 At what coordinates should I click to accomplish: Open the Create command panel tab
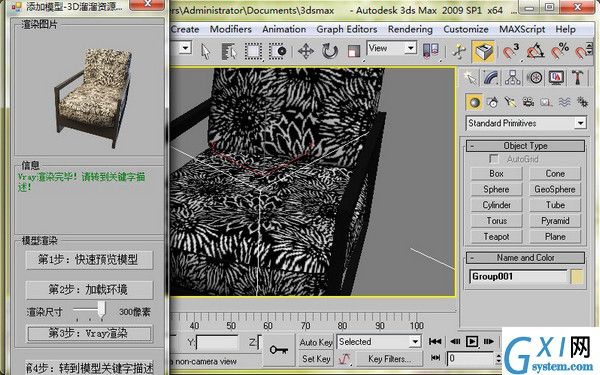pos(470,78)
